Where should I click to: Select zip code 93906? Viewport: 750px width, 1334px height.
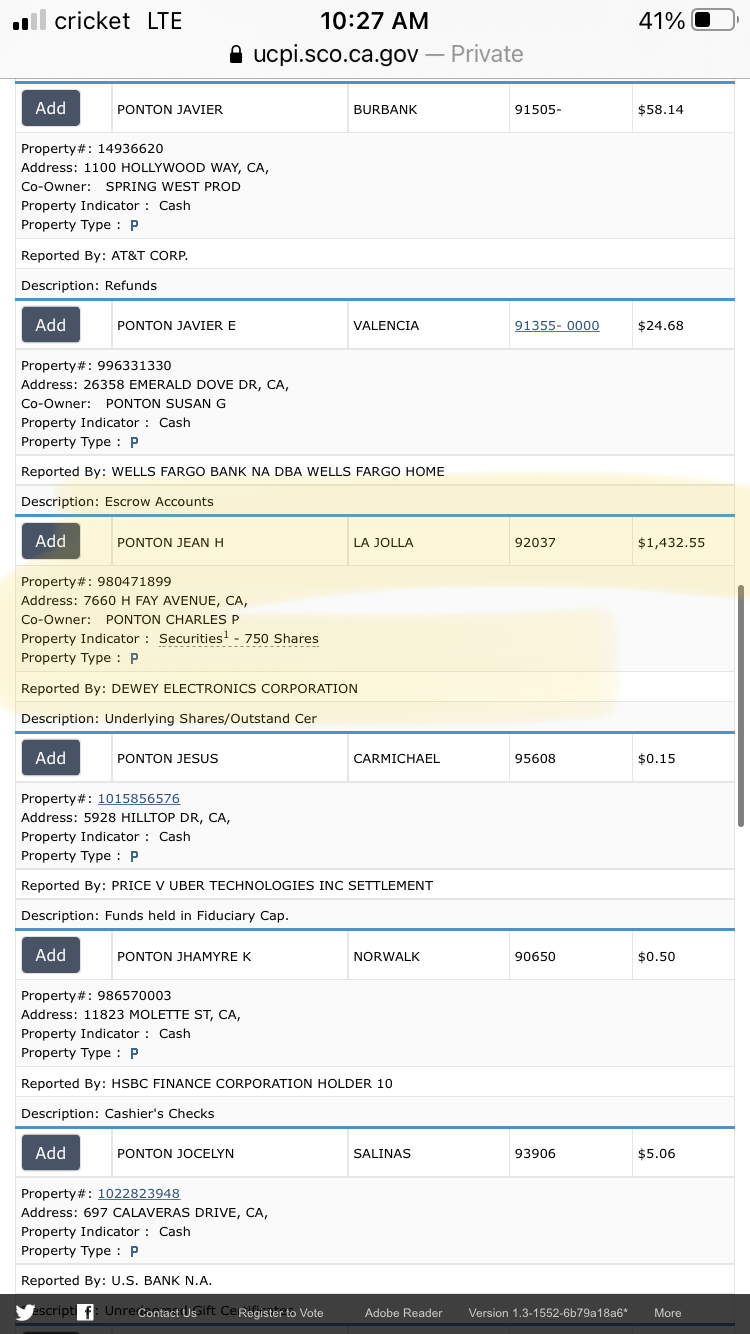(535, 1153)
